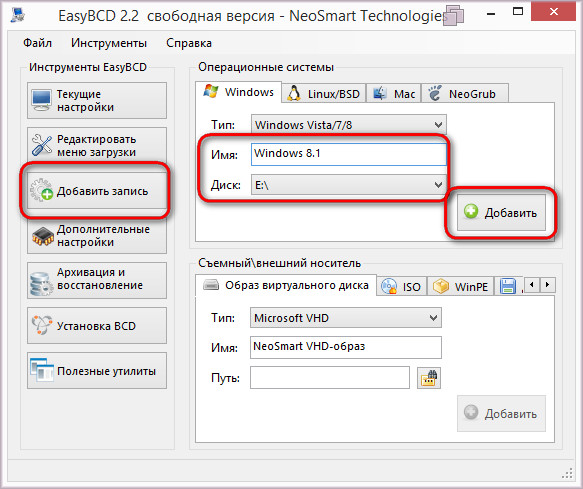This screenshot has width=583, height=489.
Task: Expand the E:\ disk dropdown
Action: coord(349,184)
